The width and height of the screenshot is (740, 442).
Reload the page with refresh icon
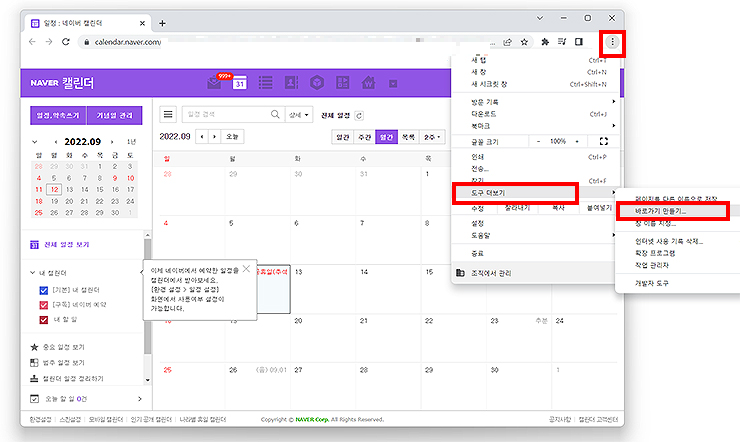[x=66, y=42]
